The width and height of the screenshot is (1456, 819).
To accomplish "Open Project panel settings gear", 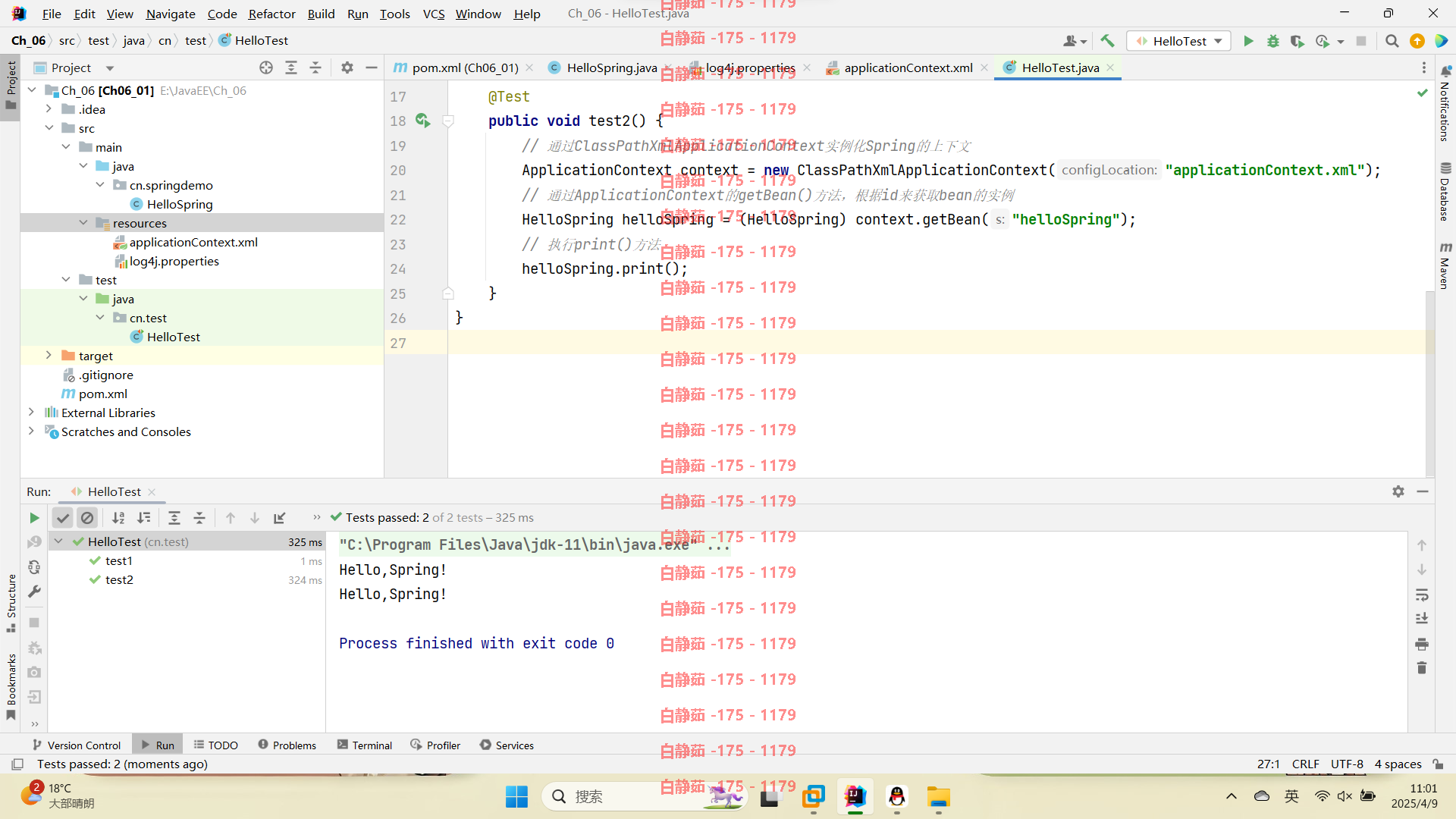I will (x=347, y=67).
